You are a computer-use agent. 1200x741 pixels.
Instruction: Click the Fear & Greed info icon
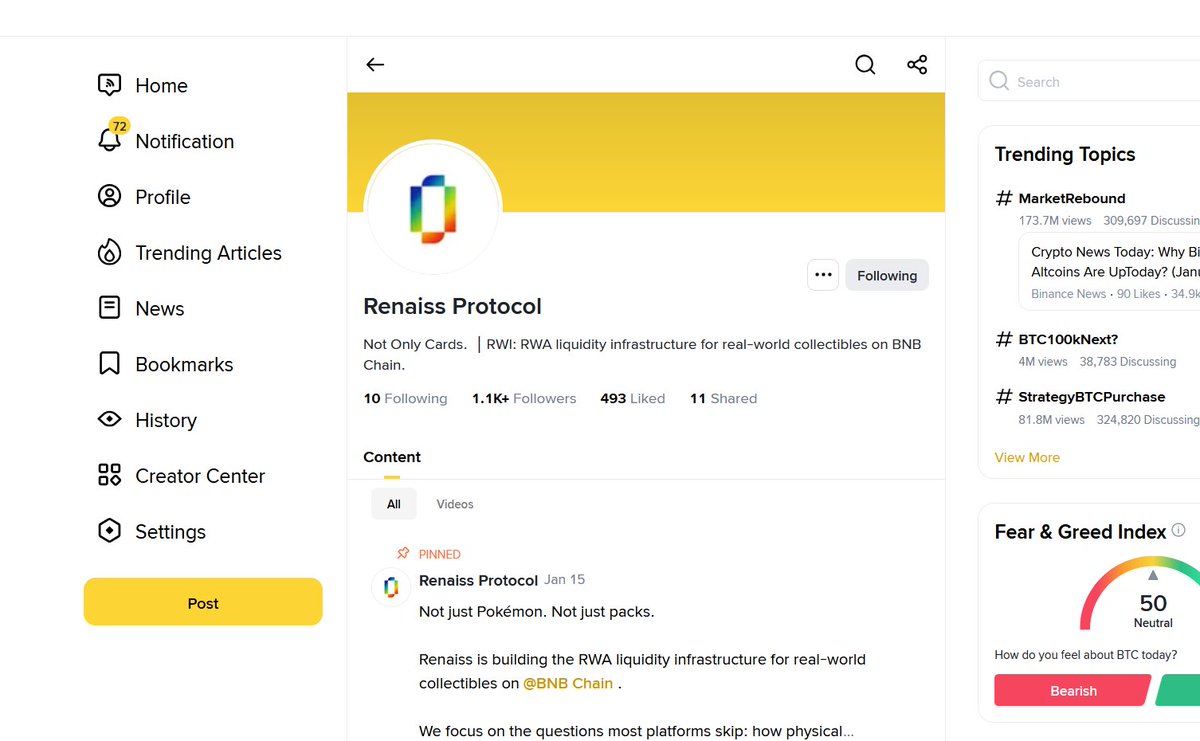coord(1178,530)
